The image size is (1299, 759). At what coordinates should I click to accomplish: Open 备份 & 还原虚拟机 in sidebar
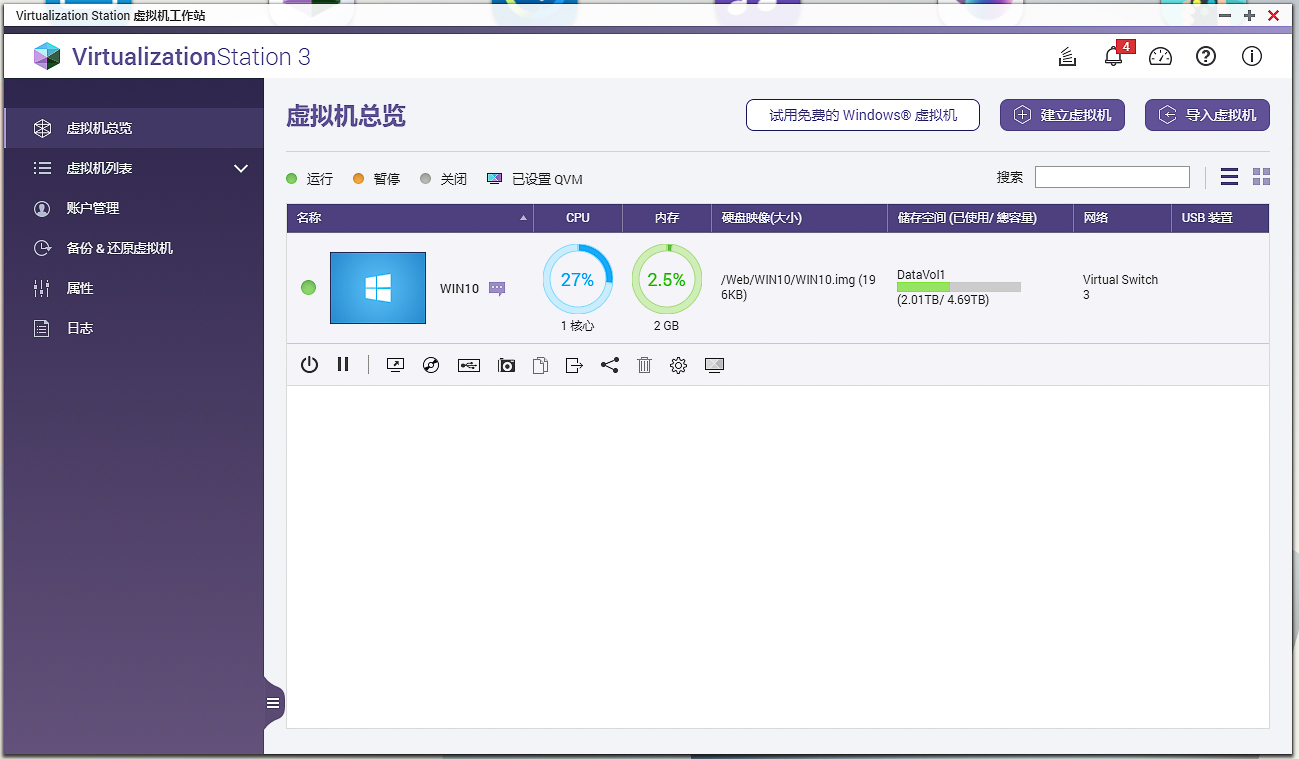[134, 248]
